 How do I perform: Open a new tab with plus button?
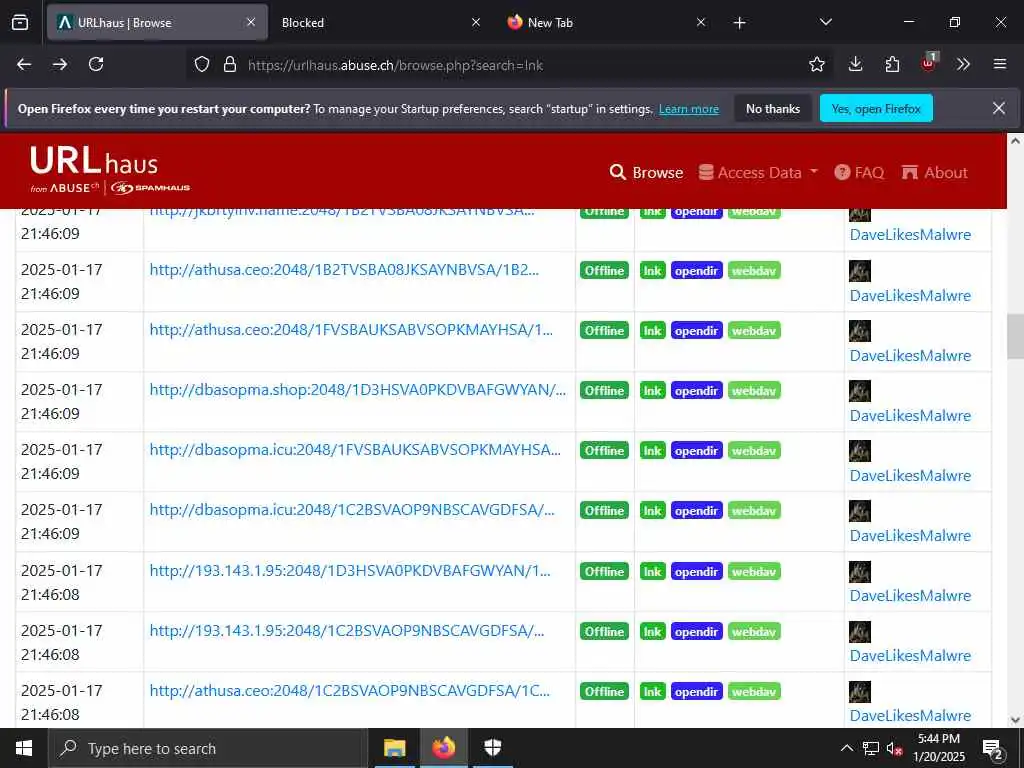coord(739,23)
